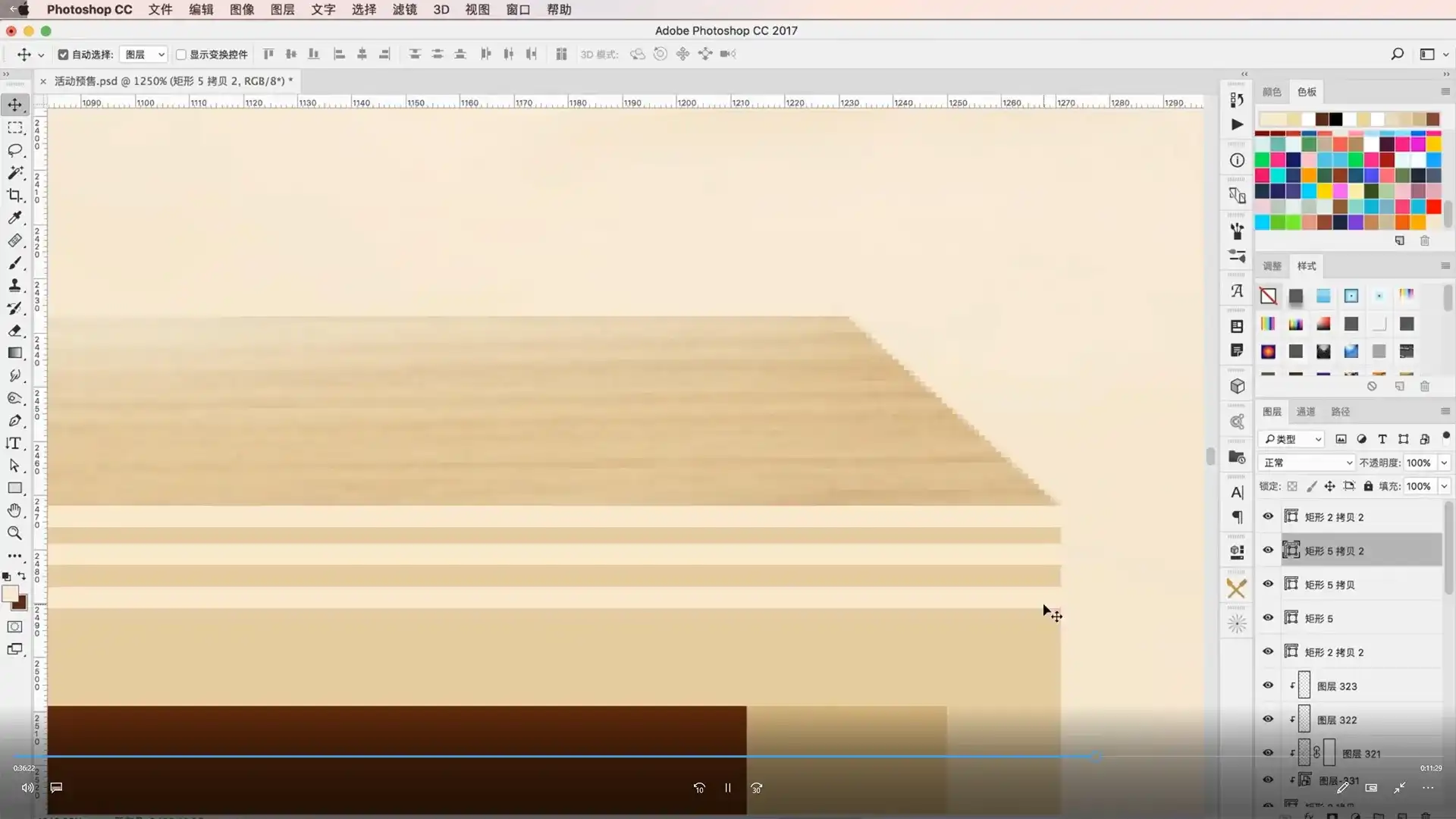Select the Eyedropper tool
1456x819 pixels.
(14, 218)
